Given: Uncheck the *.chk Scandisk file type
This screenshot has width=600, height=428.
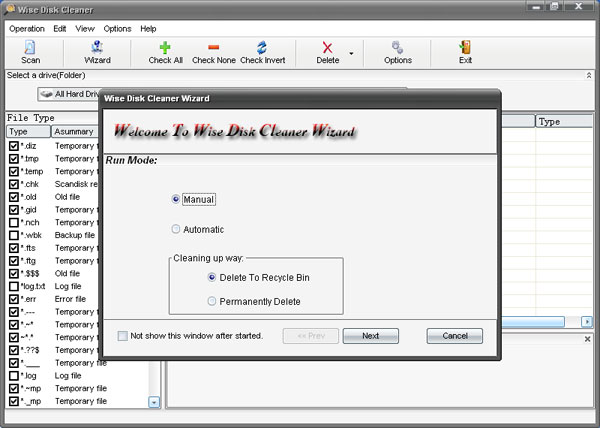Looking at the screenshot, I should coord(14,184).
